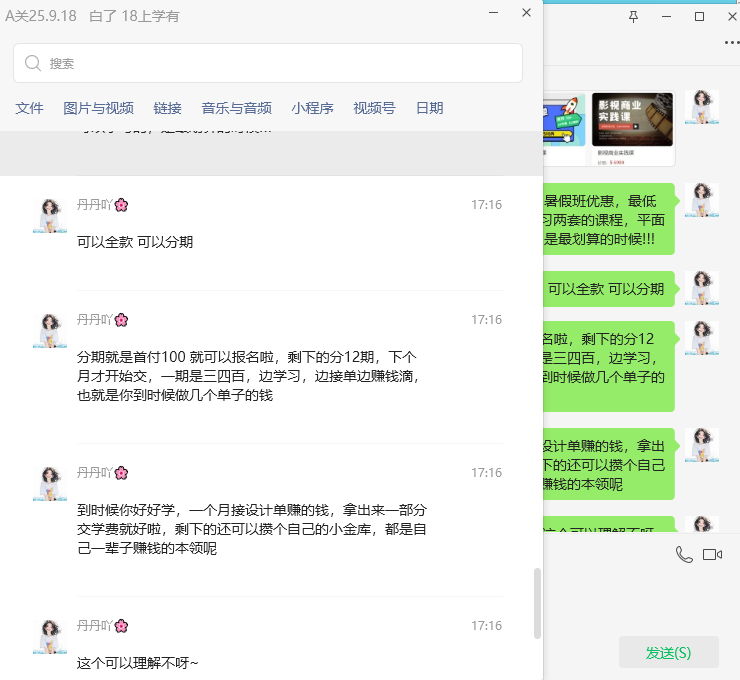Click the magnifier icon in the search box
Image resolution: width=740 pixels, height=680 pixels.
tap(33, 63)
